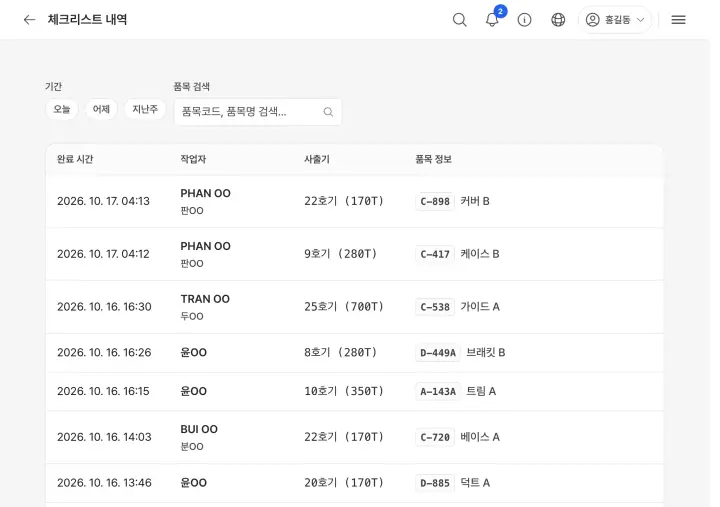Image resolution: width=720 pixels, height=507 pixels.
Task: Filter by 지난주 period chip
Action: coord(145,109)
